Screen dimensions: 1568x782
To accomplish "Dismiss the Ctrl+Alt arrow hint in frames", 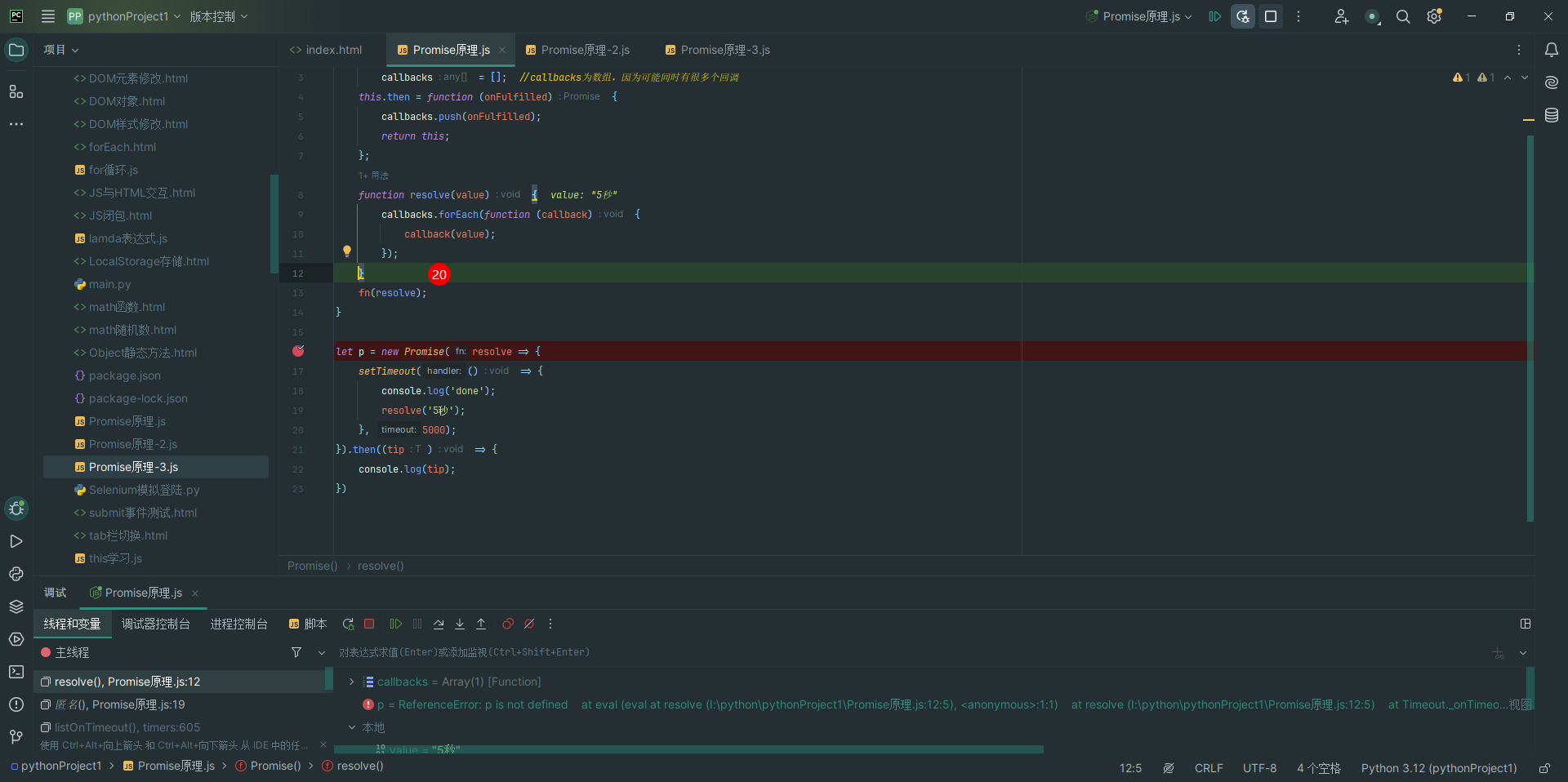I will (323, 744).
